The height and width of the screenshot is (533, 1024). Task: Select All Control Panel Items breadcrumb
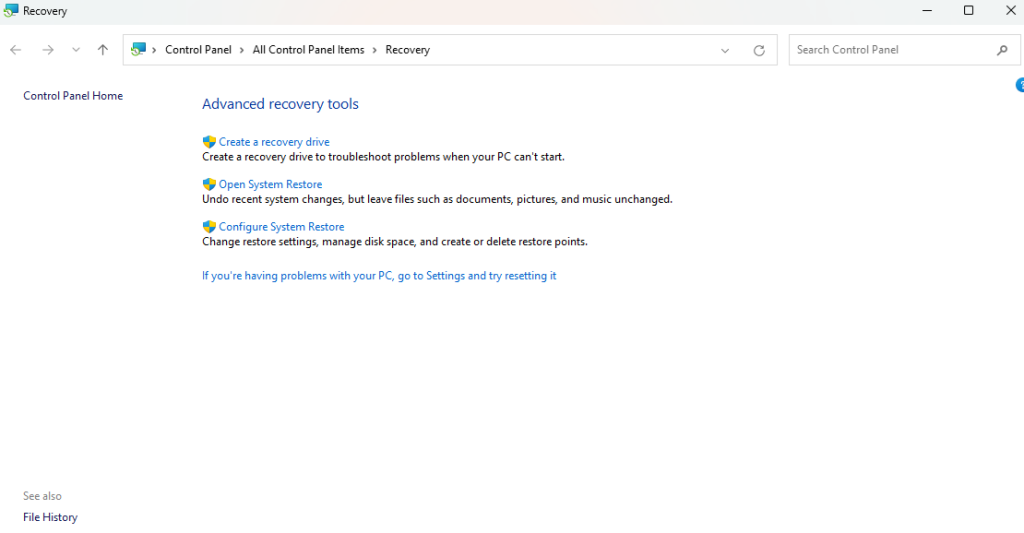308,50
